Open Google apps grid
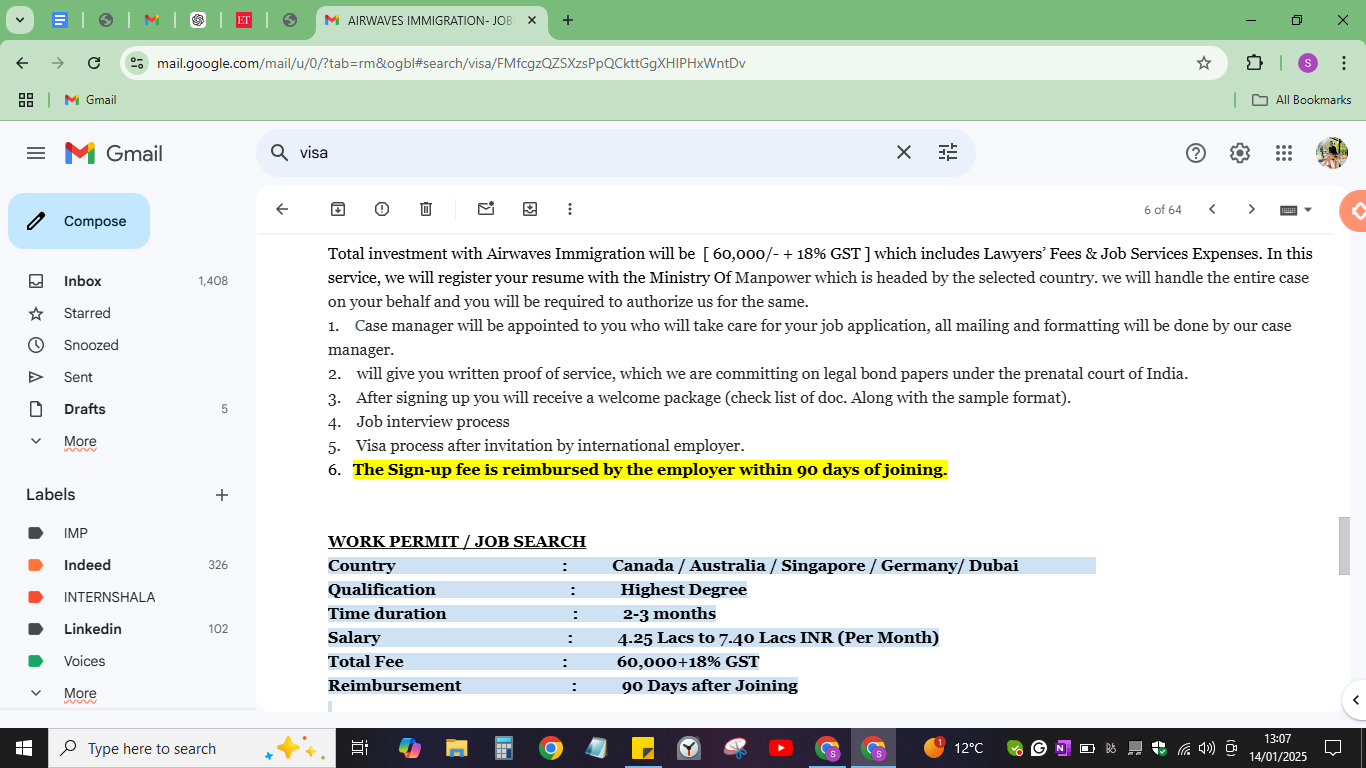The width and height of the screenshot is (1366, 768). point(1284,153)
